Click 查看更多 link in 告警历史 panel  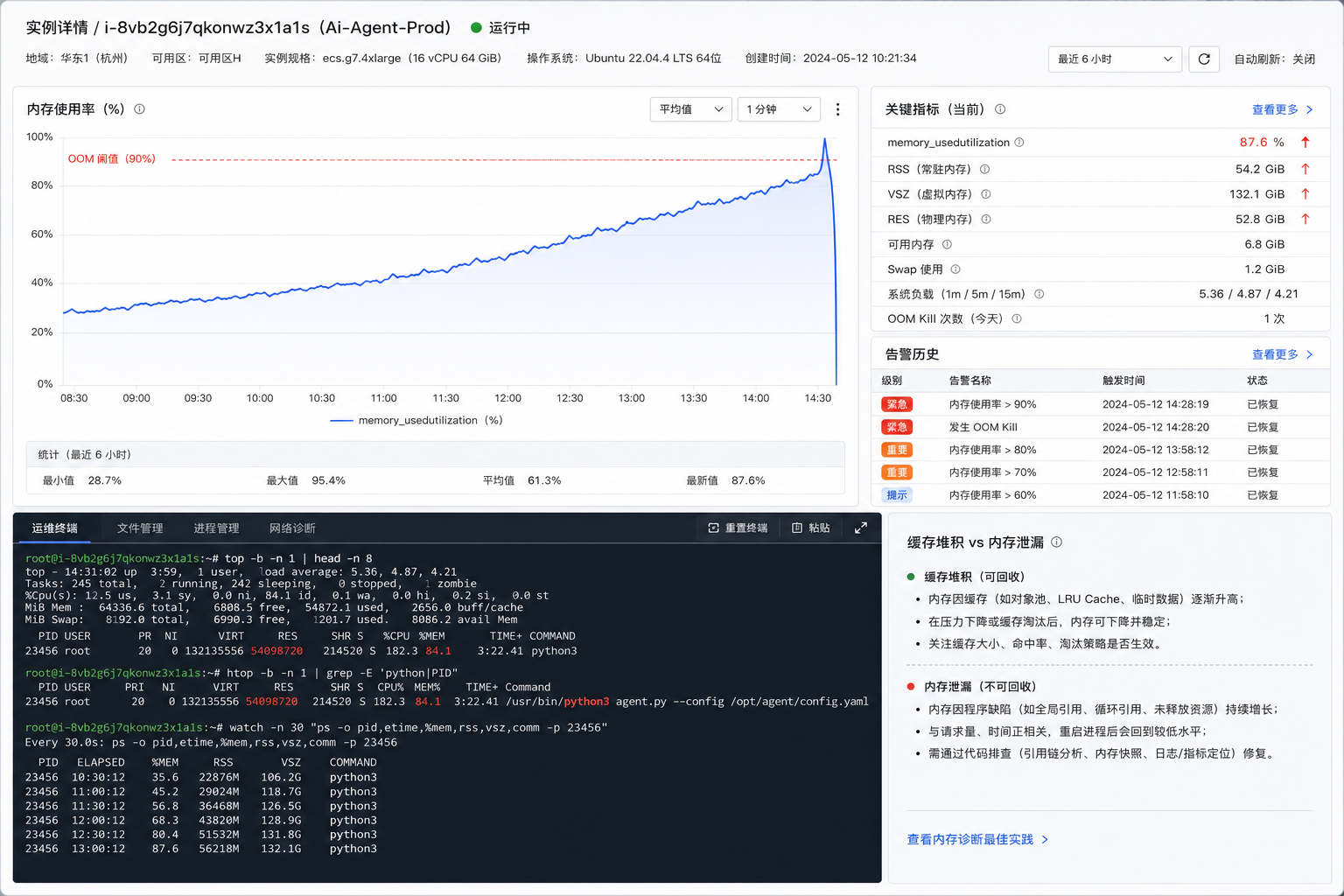click(1282, 354)
